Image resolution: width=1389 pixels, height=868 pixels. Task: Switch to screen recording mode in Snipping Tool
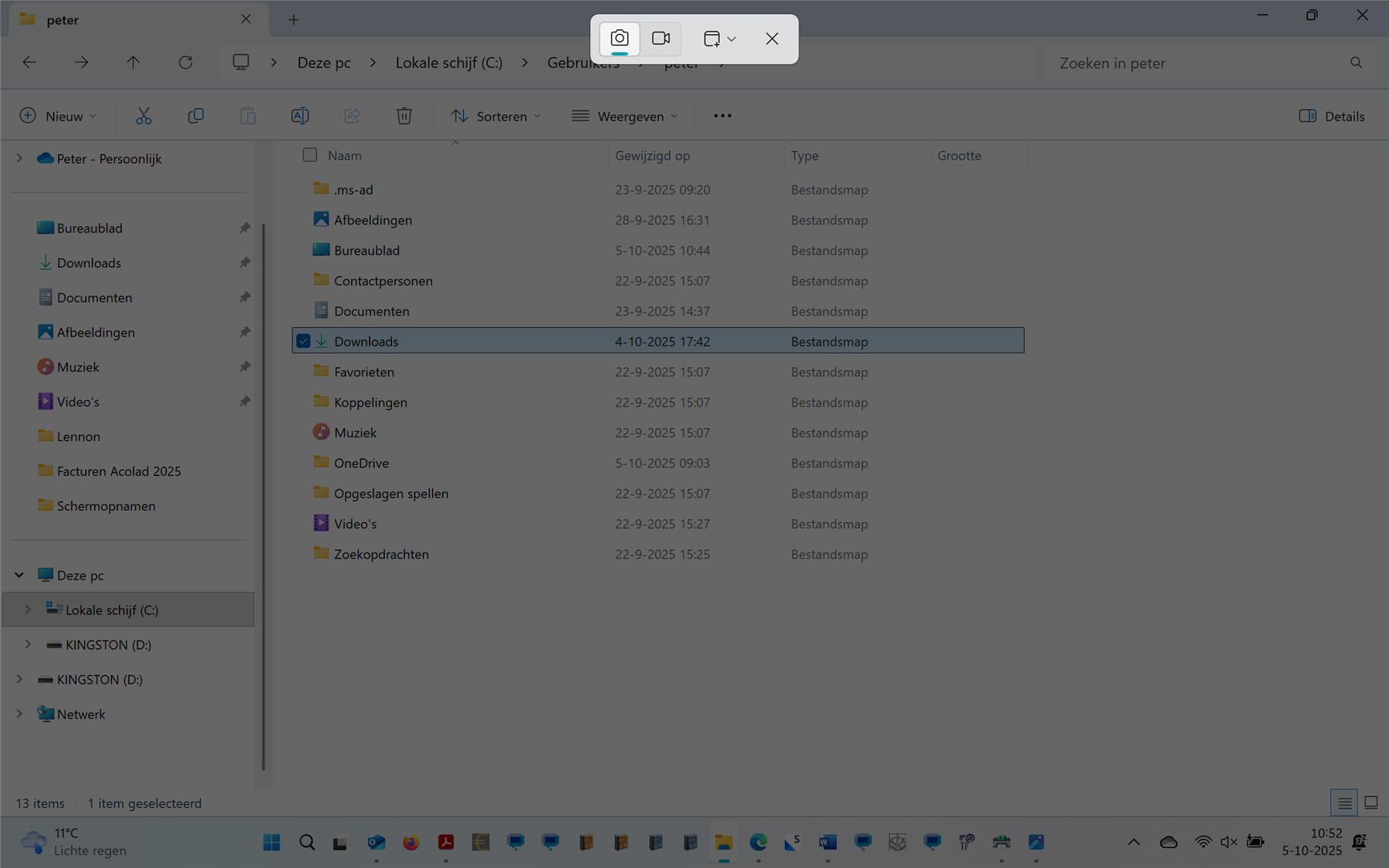tap(661, 38)
